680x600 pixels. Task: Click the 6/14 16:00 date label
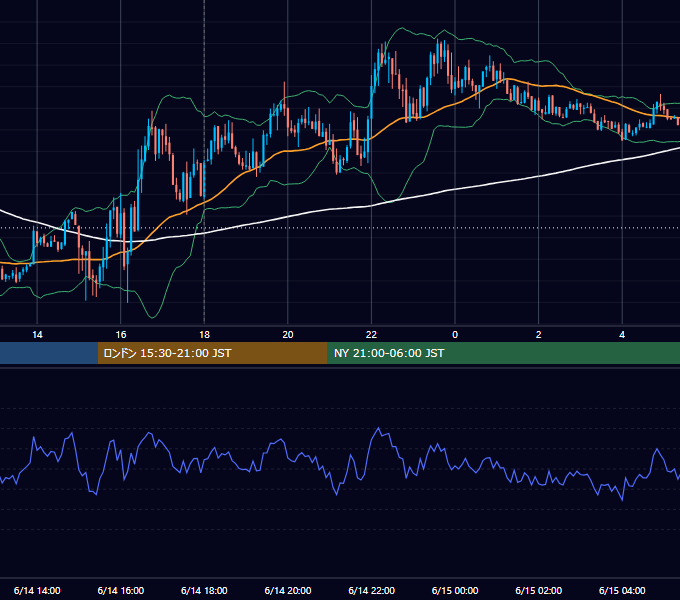click(x=121, y=590)
